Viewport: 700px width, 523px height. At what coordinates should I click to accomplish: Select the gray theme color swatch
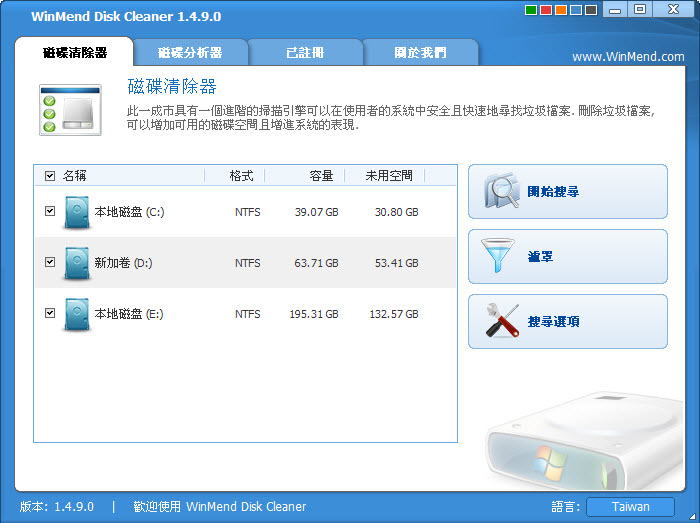pyautogui.click(x=591, y=10)
